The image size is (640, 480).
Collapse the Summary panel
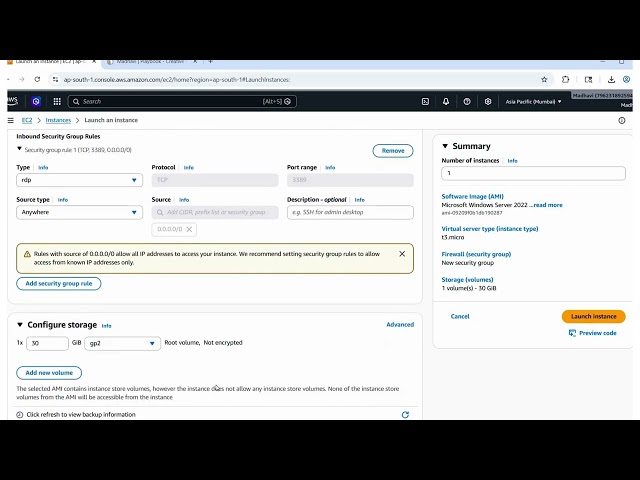[445, 146]
